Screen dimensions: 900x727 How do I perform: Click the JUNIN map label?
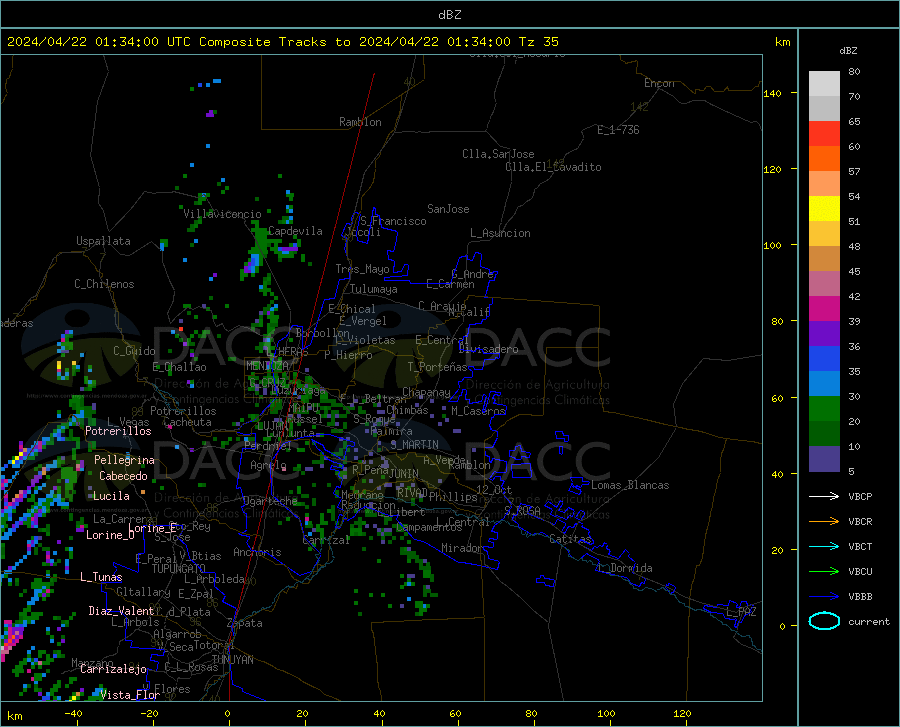pos(404,473)
